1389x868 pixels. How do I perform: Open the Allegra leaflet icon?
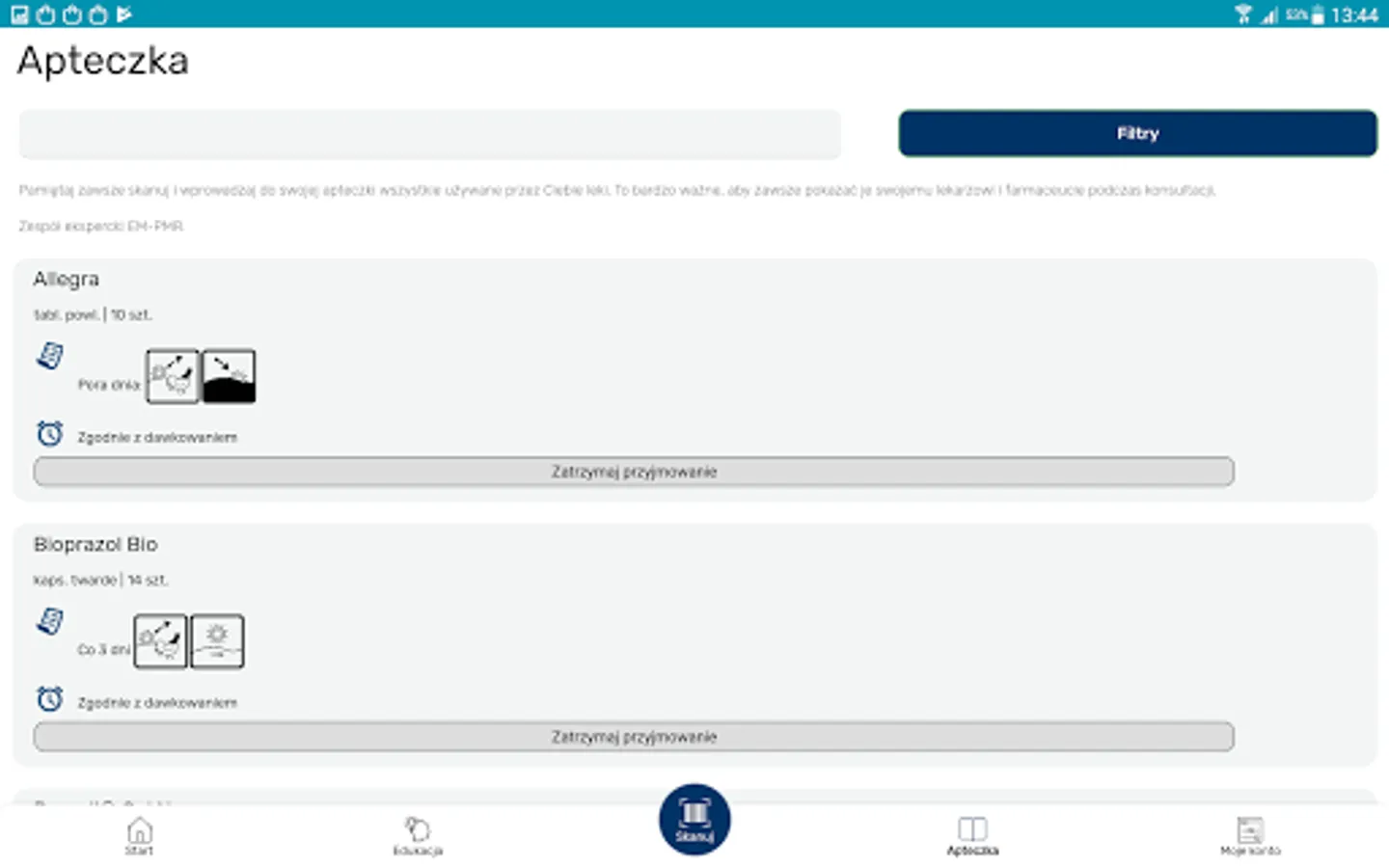[x=50, y=356]
